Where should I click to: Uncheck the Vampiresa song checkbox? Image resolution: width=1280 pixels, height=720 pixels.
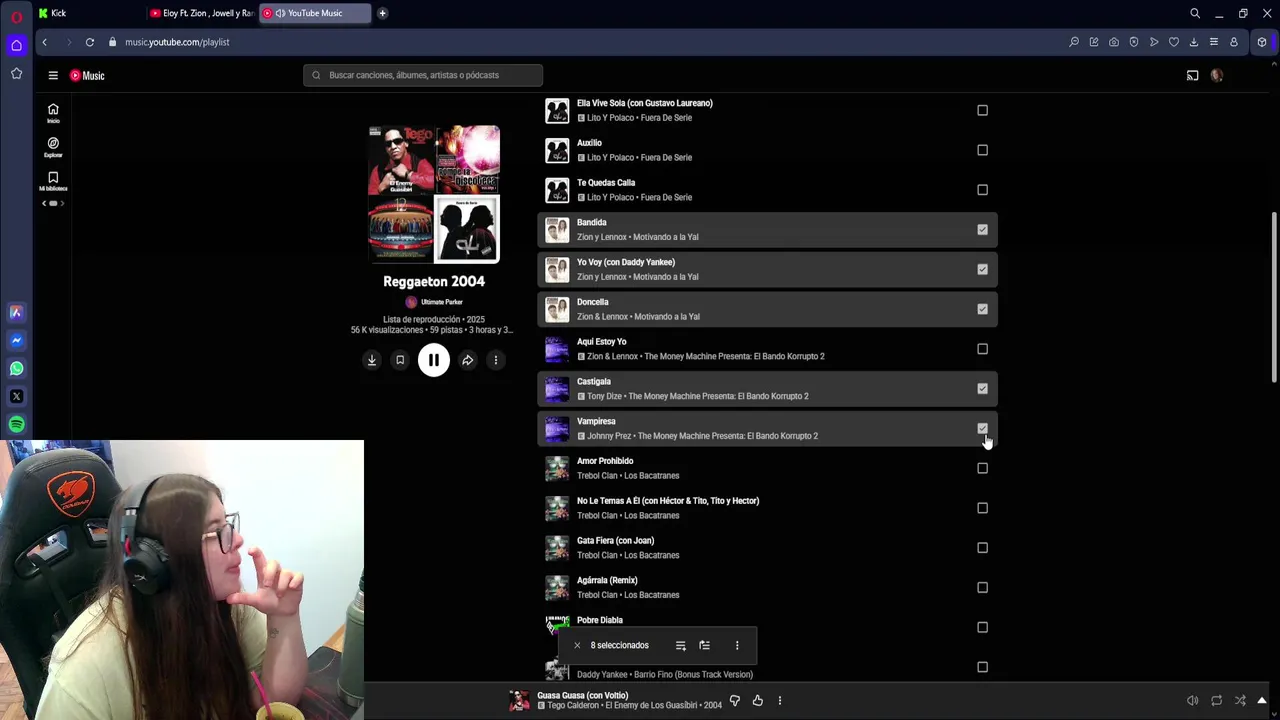(x=982, y=428)
